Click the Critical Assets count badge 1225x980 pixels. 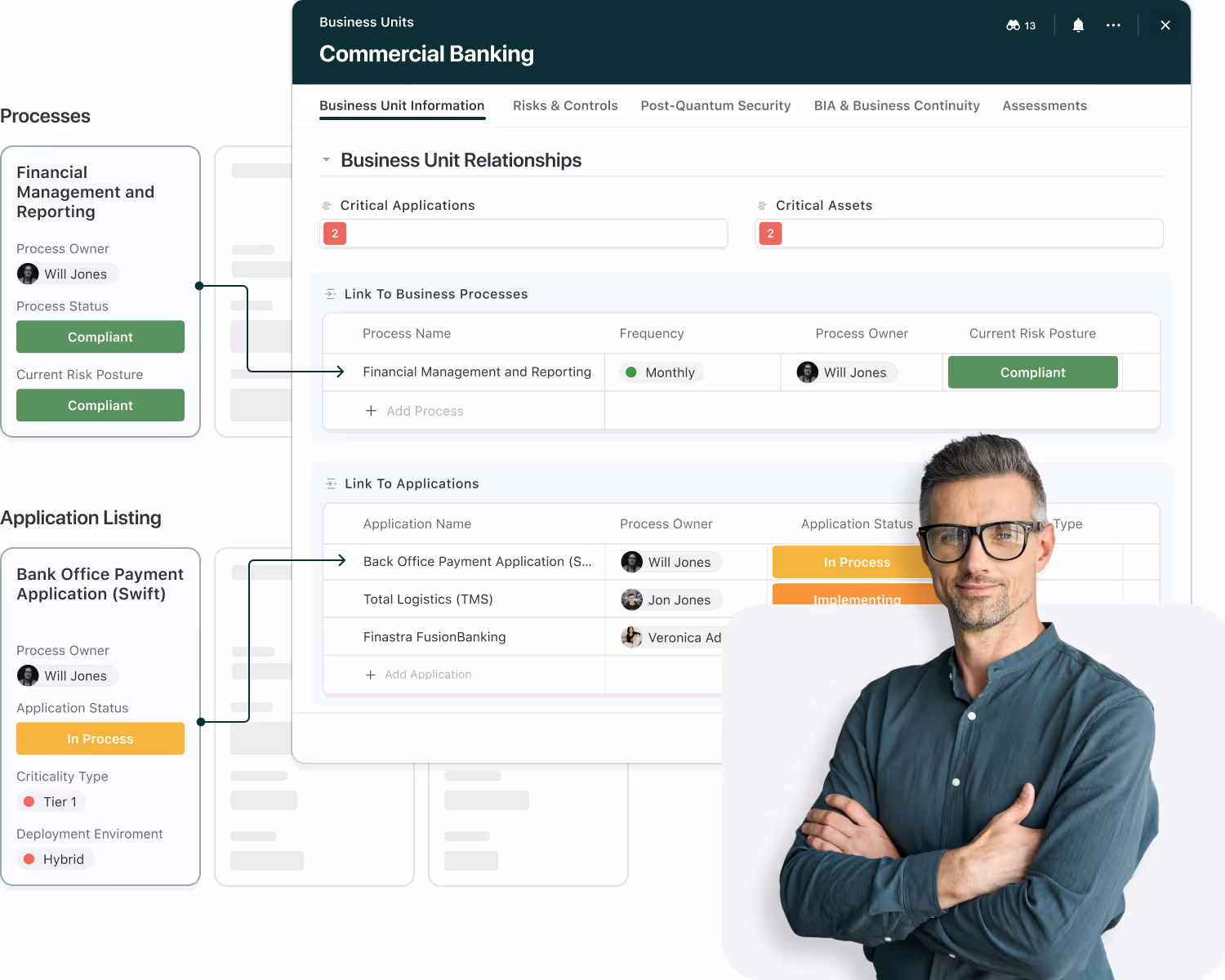(770, 234)
